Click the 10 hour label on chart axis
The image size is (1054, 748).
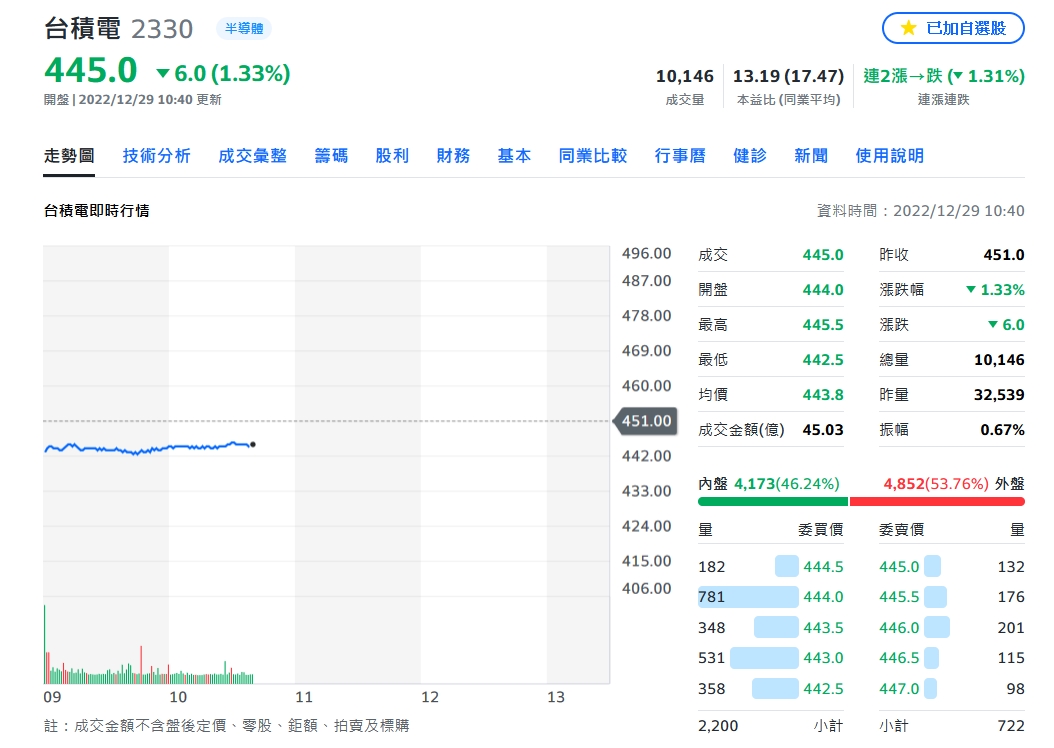[178, 697]
